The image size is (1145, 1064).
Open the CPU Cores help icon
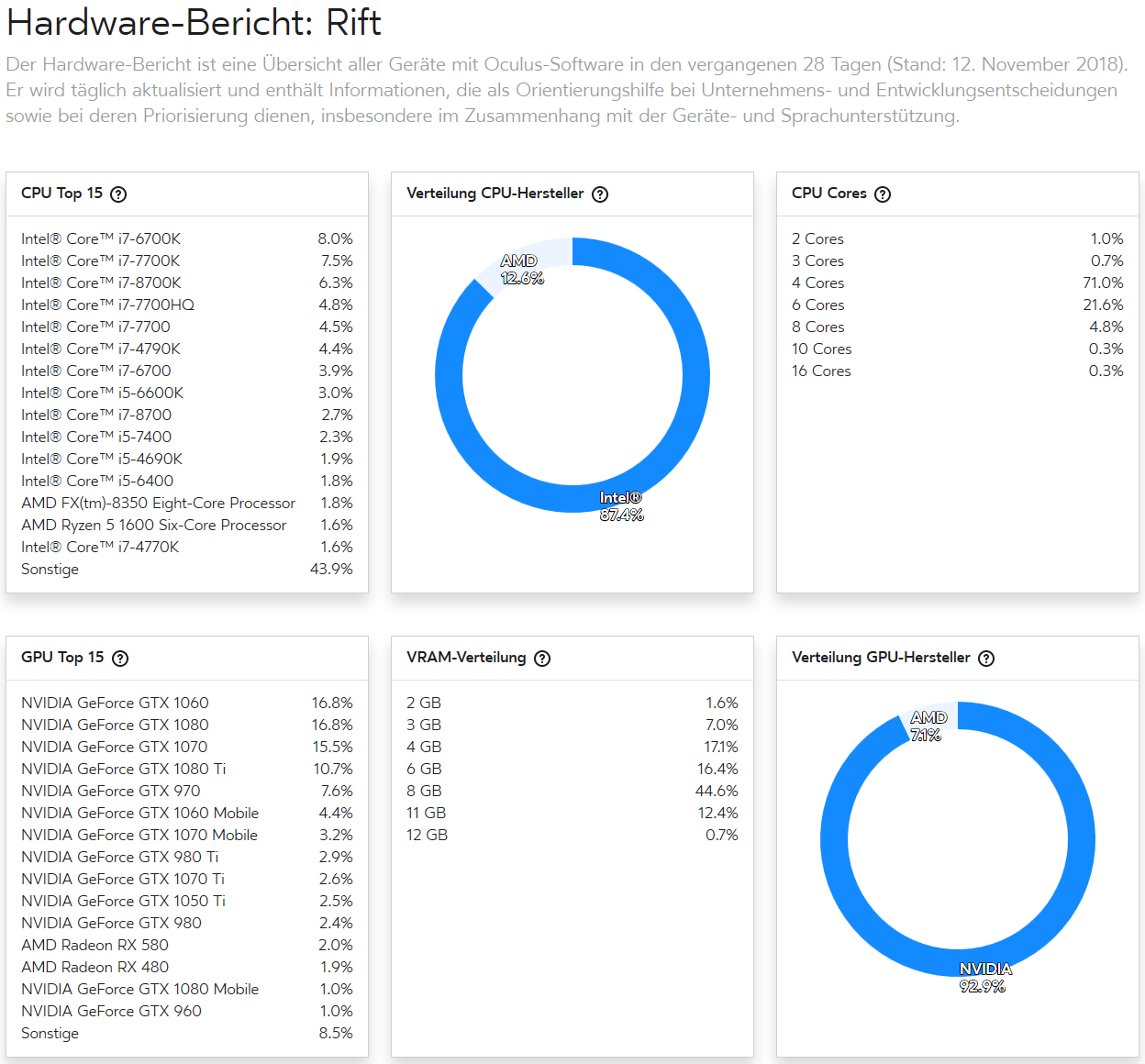[883, 194]
